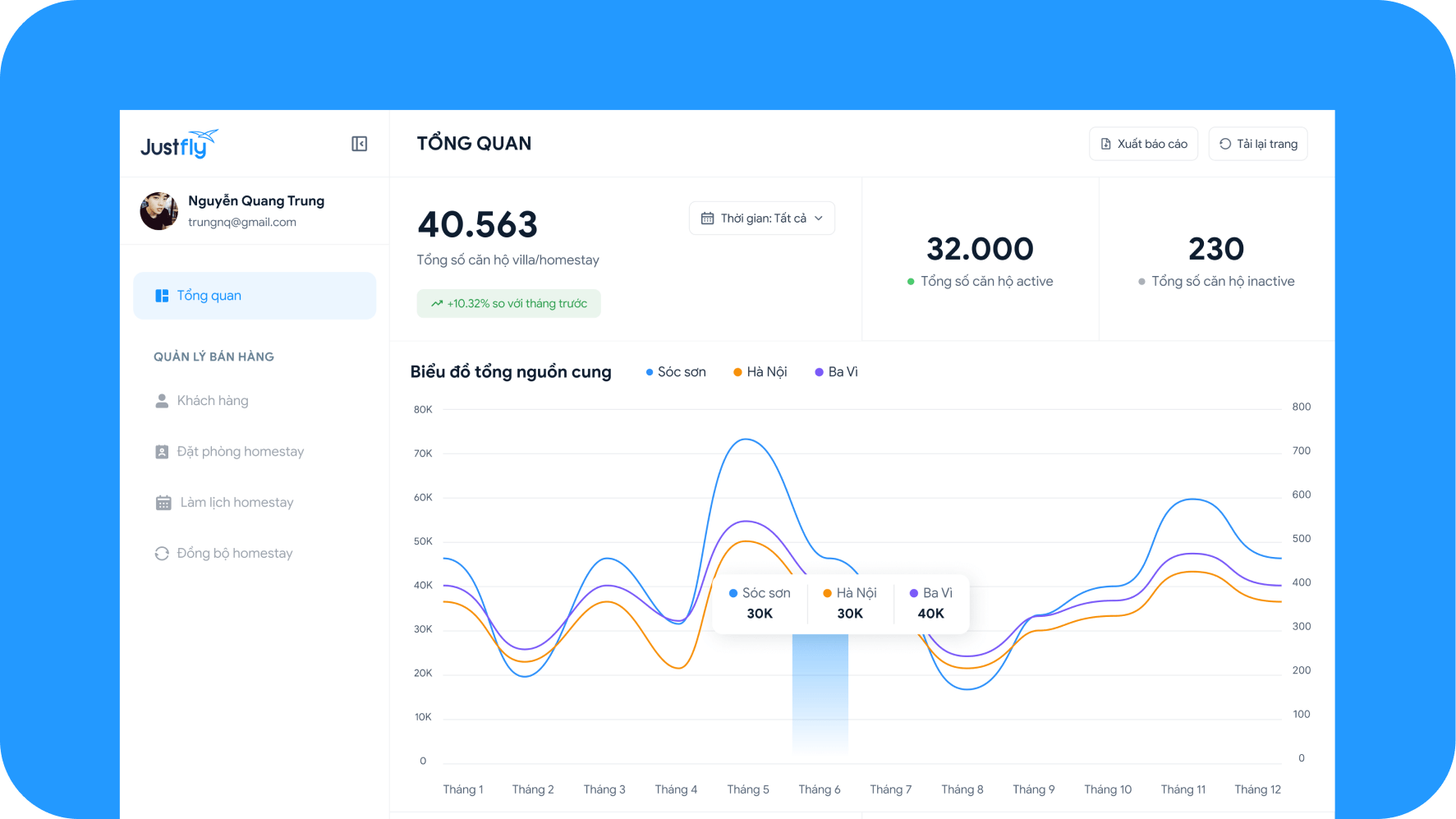This screenshot has height=819, width=1456.
Task: Click the Đồng bộ sync icon
Action: click(x=162, y=554)
